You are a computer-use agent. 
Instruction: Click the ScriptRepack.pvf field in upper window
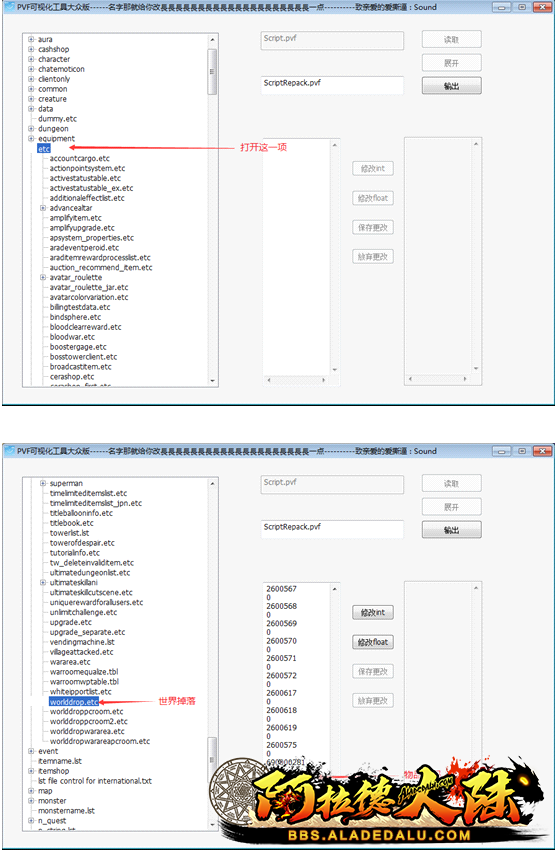(332, 85)
